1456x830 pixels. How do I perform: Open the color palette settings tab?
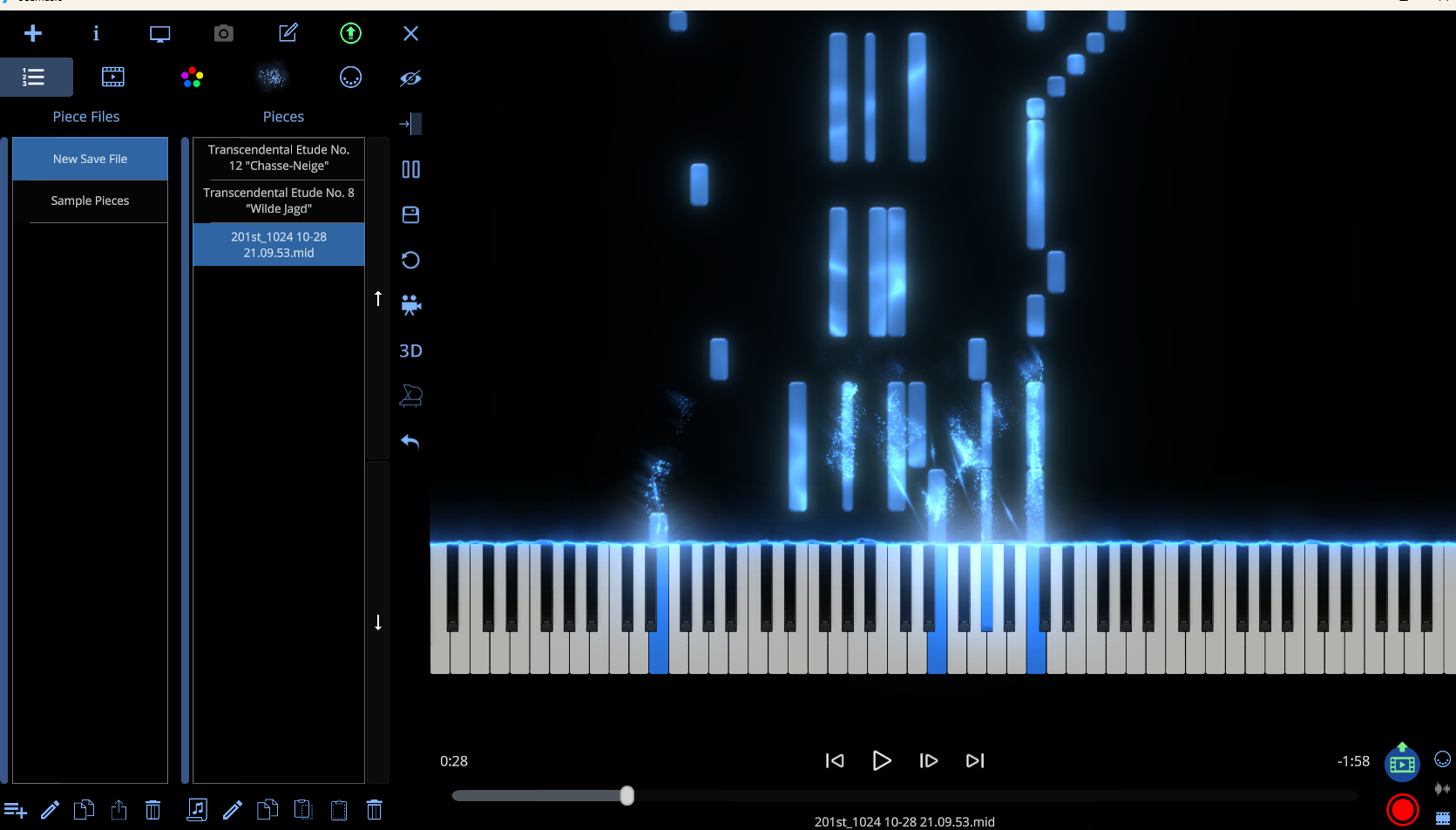[192, 78]
